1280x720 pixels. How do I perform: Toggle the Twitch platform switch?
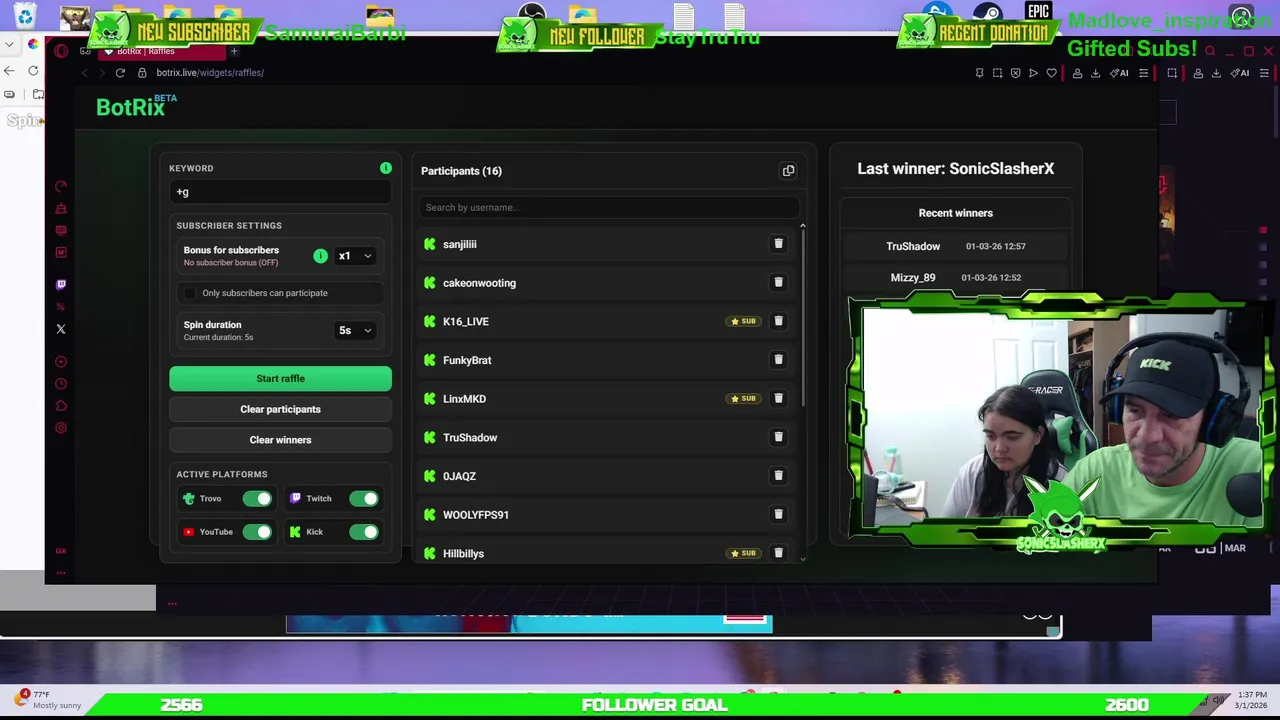pos(364,498)
